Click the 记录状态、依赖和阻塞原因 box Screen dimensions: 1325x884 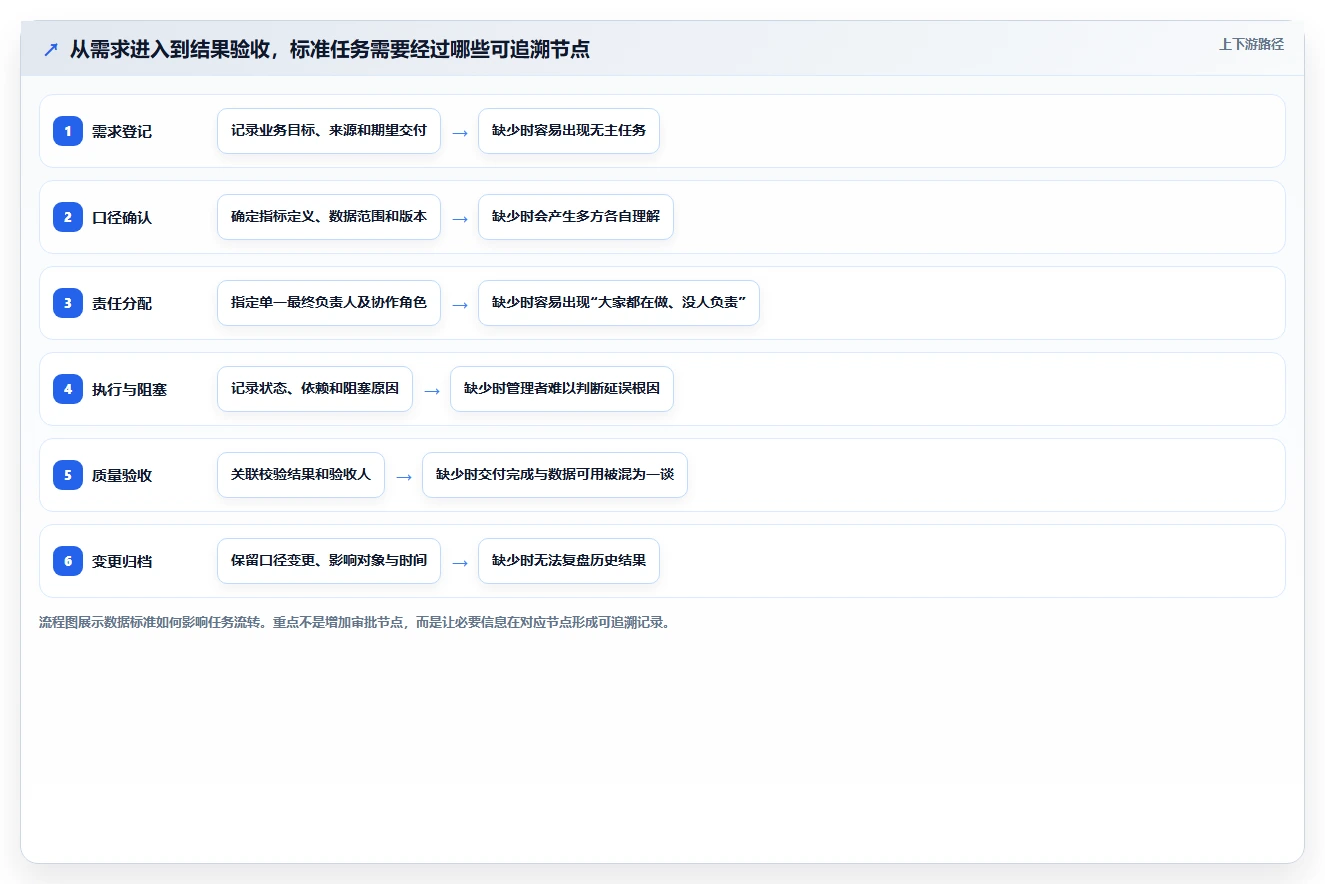pyautogui.click(x=315, y=389)
